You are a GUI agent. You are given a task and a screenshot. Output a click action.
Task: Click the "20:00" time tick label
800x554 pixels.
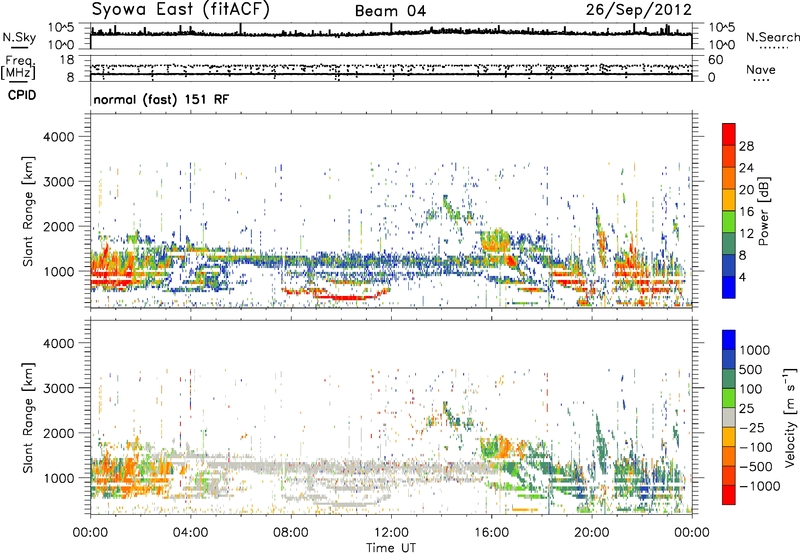(591, 533)
